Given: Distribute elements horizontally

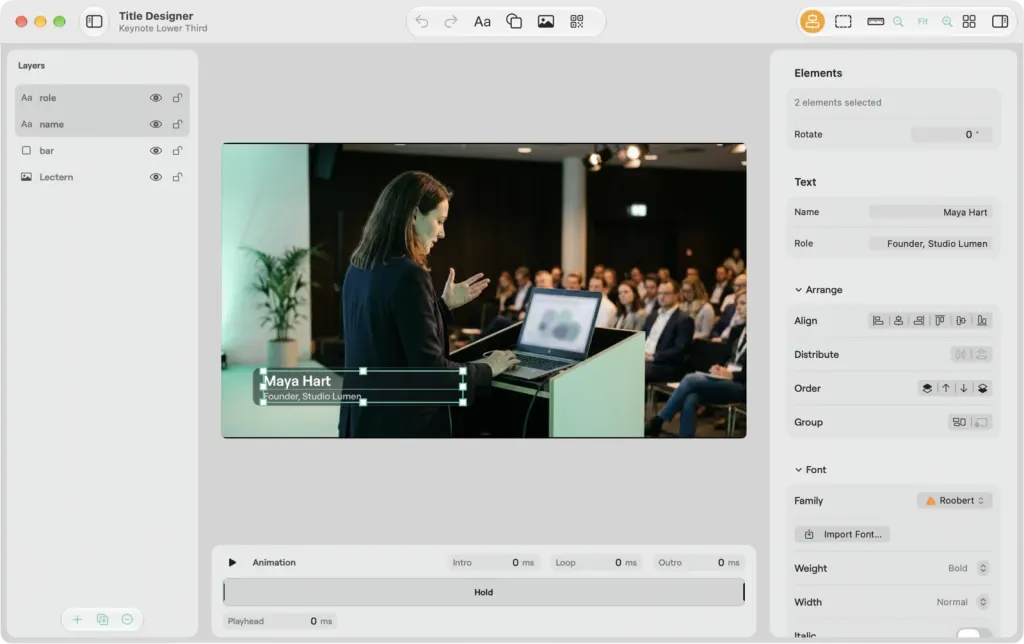Looking at the screenshot, I should 960,355.
